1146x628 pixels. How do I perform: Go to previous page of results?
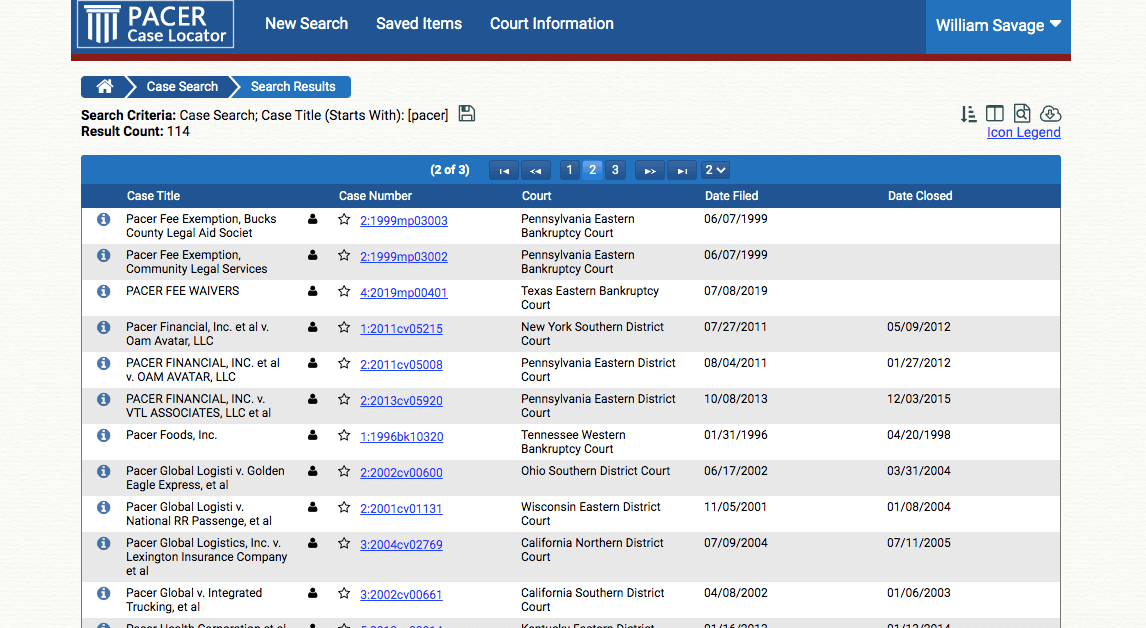(536, 170)
